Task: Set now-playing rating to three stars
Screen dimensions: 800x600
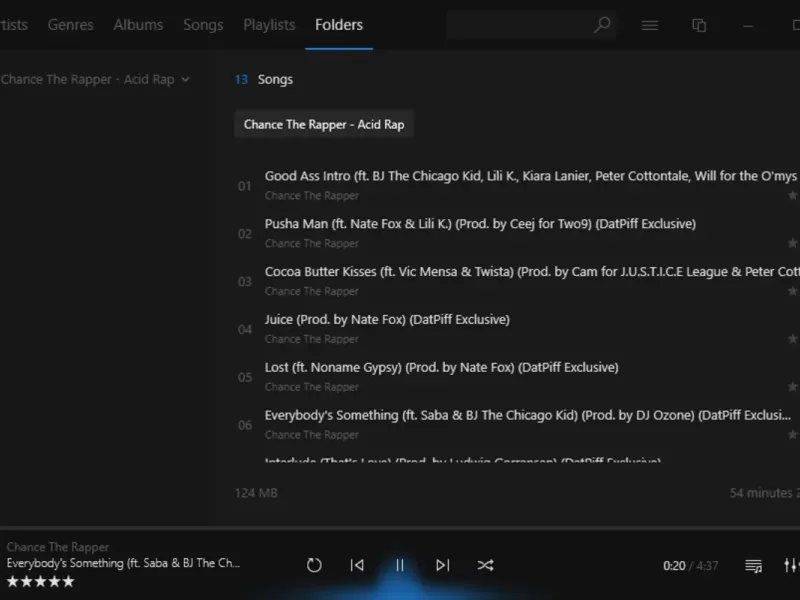Action: pyautogui.click(x=40, y=582)
